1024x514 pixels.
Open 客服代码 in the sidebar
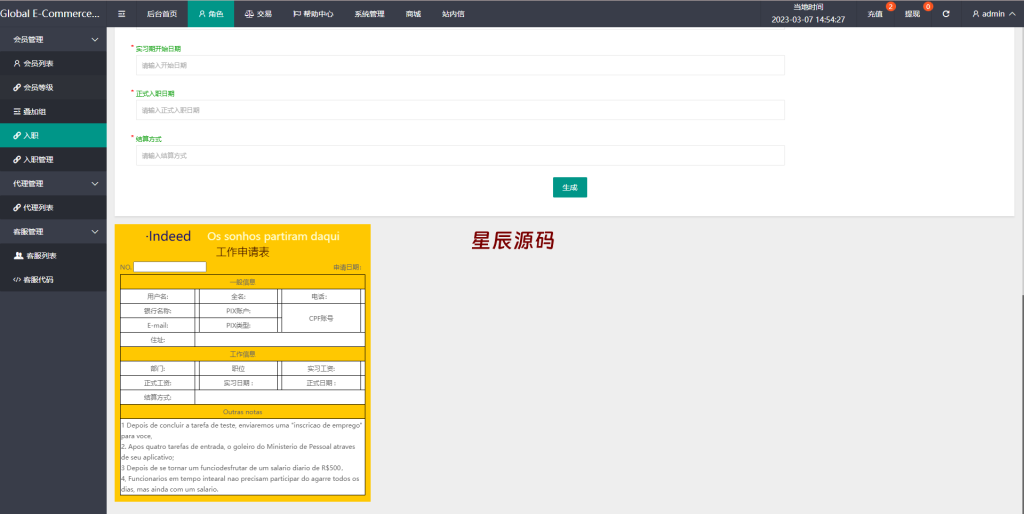pos(53,280)
